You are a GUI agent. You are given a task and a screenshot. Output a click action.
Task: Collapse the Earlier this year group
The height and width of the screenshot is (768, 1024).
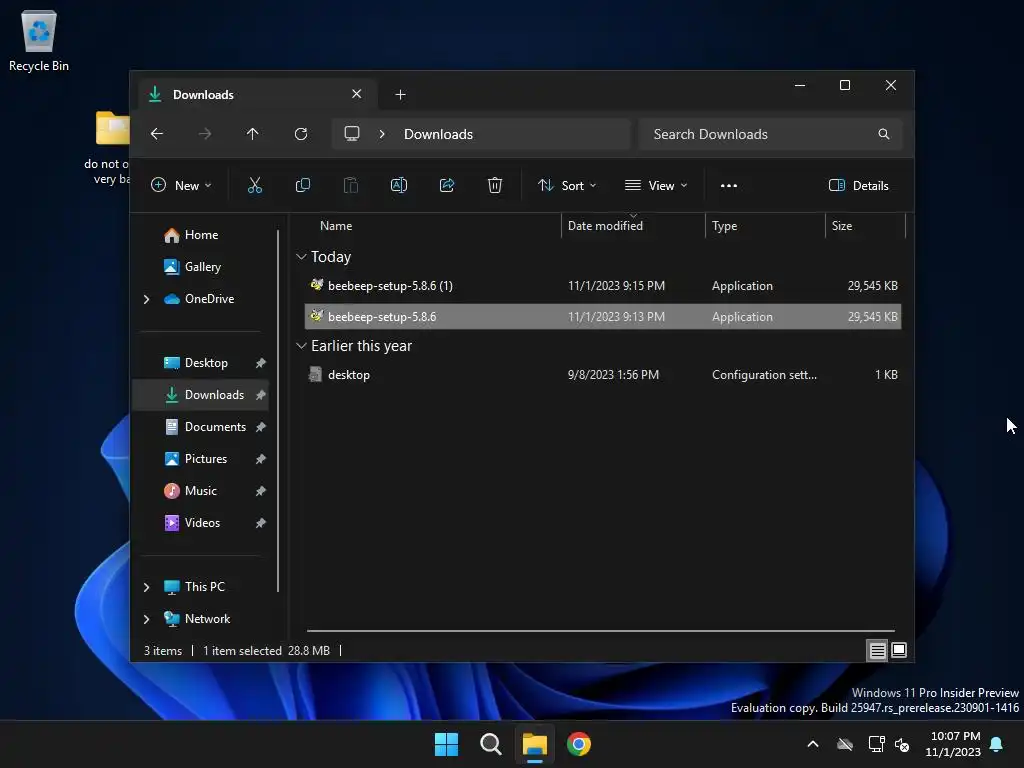pyautogui.click(x=301, y=345)
